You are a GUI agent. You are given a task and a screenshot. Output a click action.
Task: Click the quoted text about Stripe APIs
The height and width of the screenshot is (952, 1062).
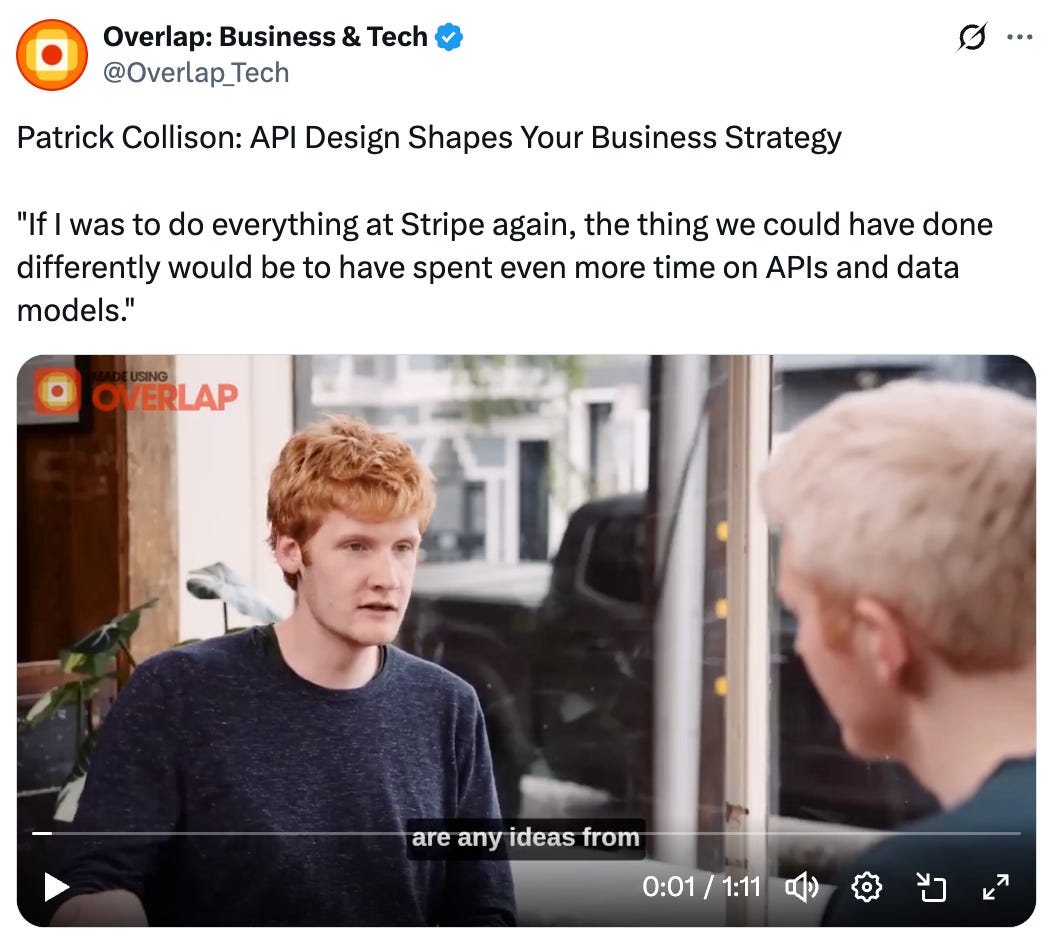[x=505, y=267]
